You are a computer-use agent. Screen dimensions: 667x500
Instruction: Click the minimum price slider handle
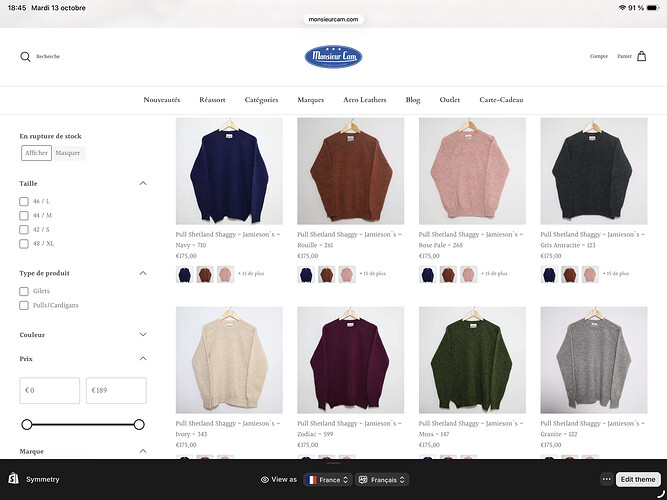point(27,424)
